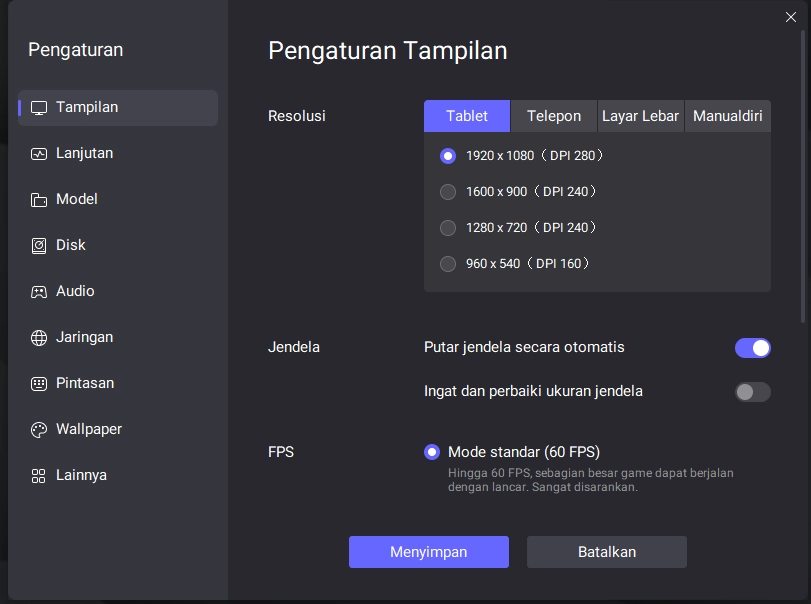This screenshot has height=604, width=811.
Task: Select 1600 x 900 resolution option
Action: point(448,192)
